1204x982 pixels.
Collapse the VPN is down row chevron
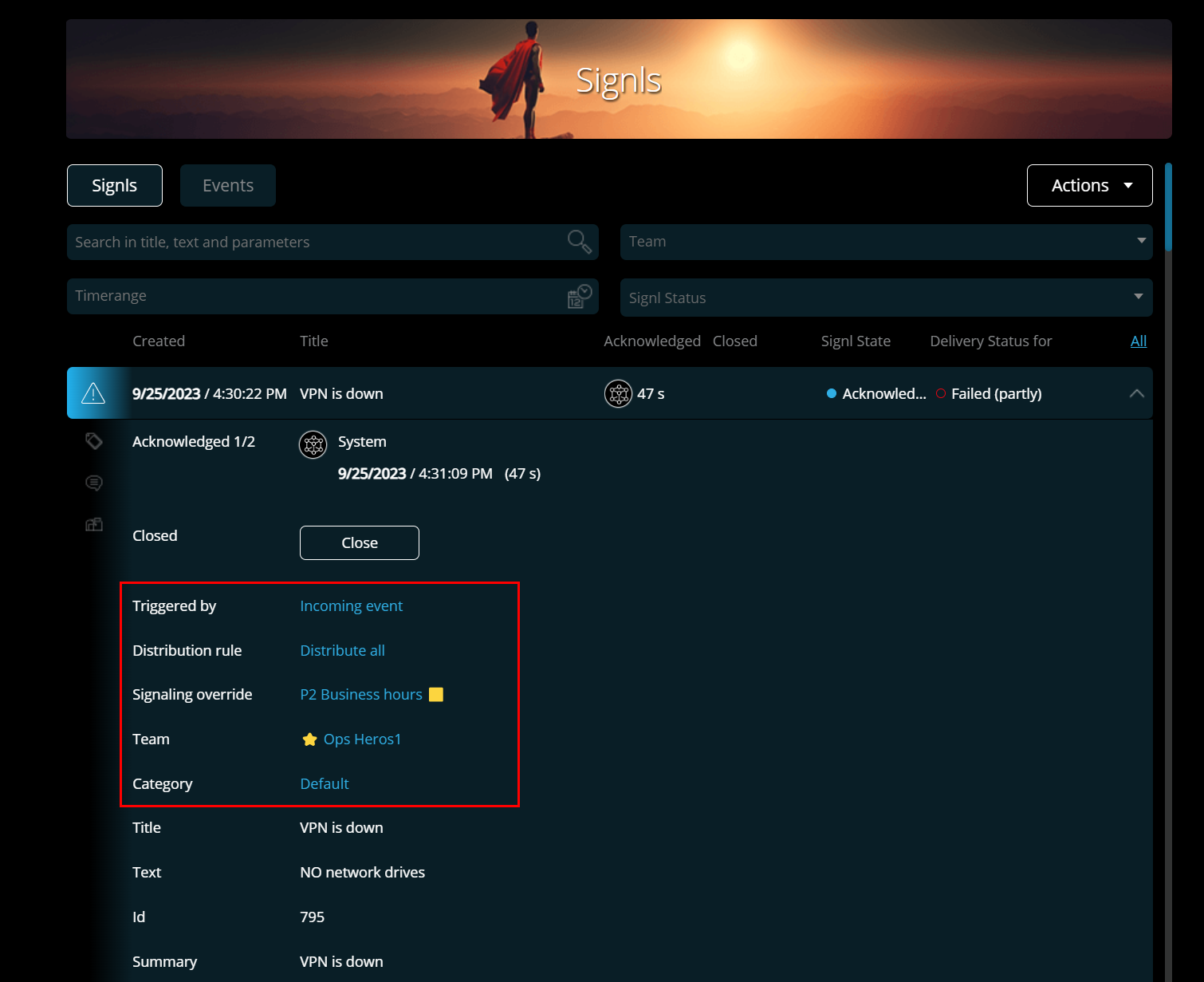[x=1137, y=393]
